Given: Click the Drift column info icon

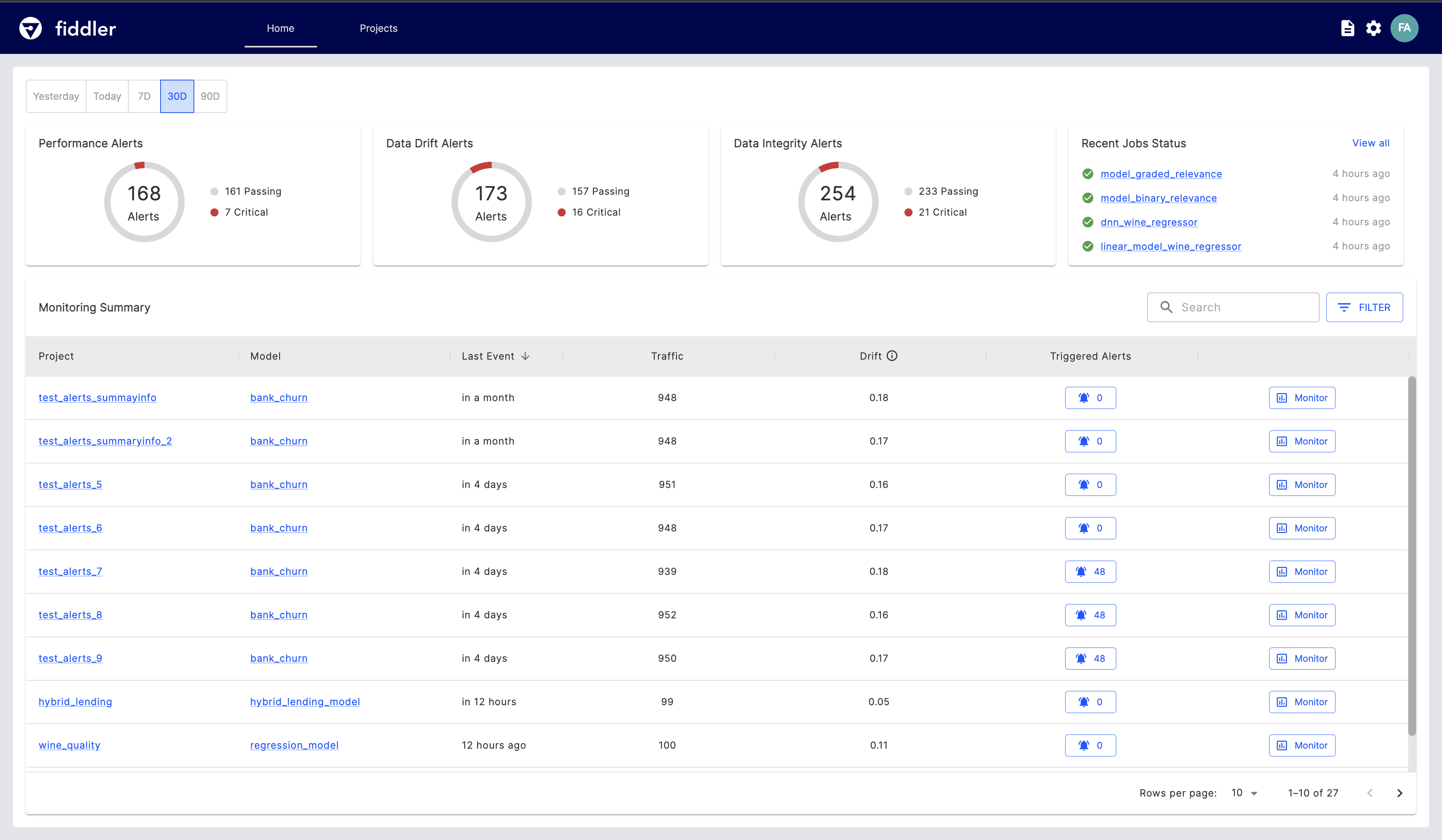Looking at the screenshot, I should [x=892, y=356].
